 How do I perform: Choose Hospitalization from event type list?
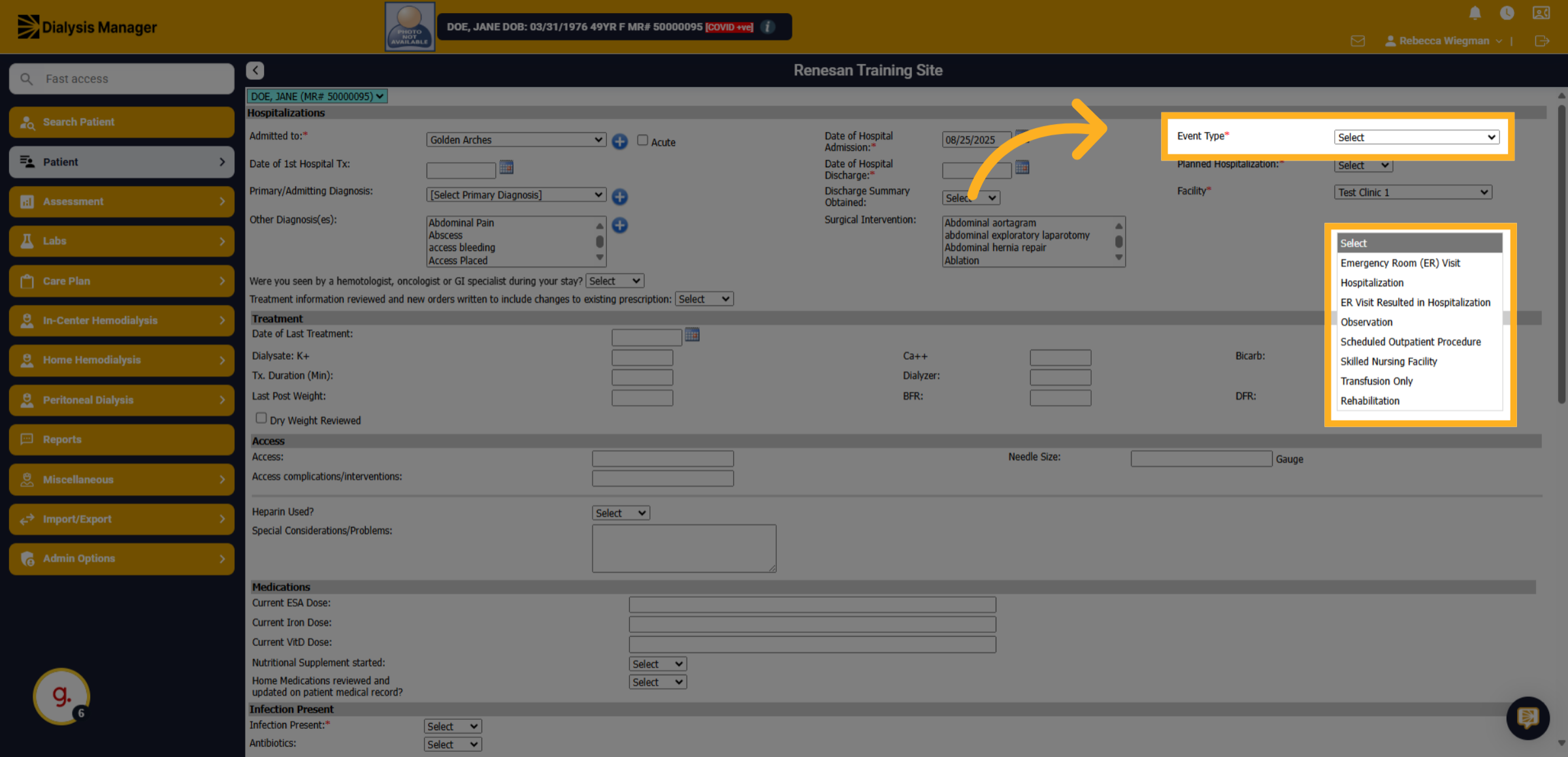pos(1420,283)
